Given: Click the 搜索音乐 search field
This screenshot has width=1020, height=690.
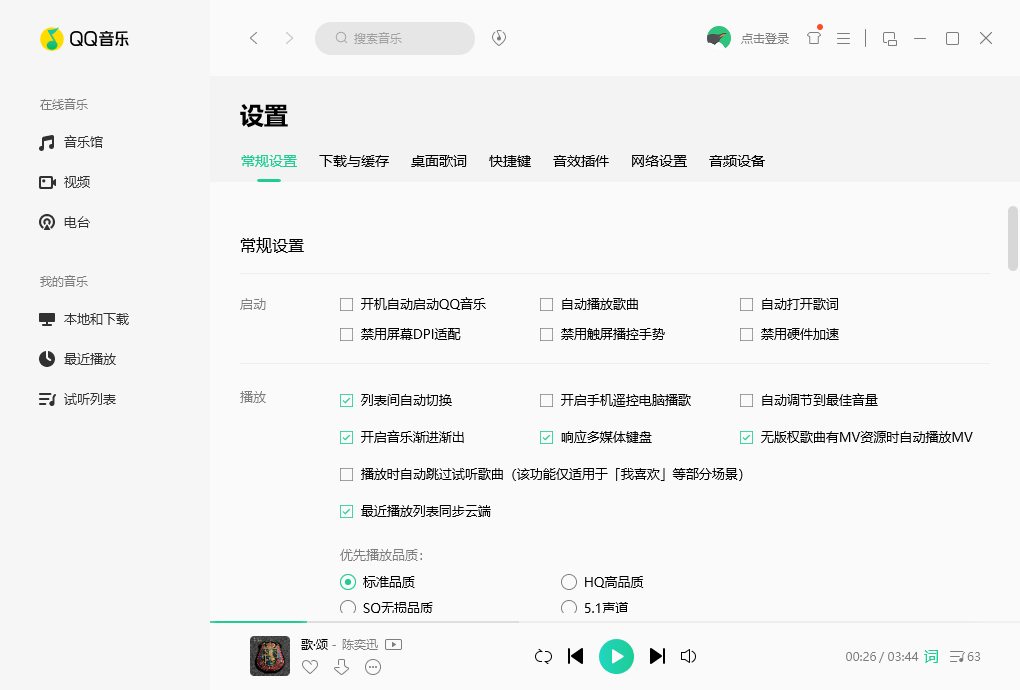Looking at the screenshot, I should point(395,37).
